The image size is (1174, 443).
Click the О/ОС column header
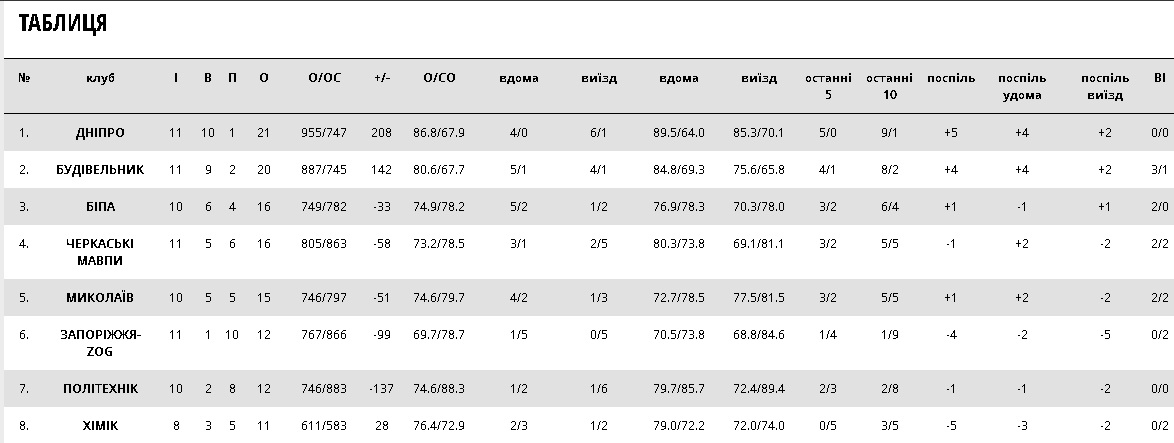click(324, 78)
